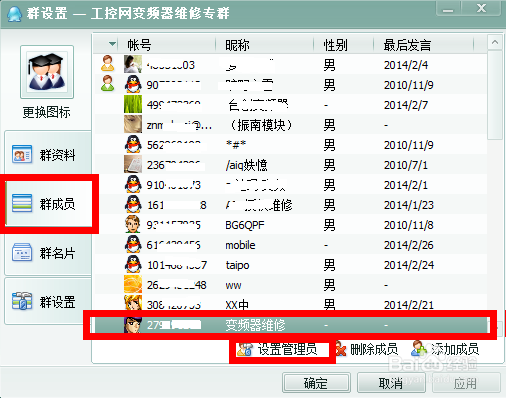The width and height of the screenshot is (506, 398).
Task: Click the group avatar graduates icon
Action: pos(47,72)
